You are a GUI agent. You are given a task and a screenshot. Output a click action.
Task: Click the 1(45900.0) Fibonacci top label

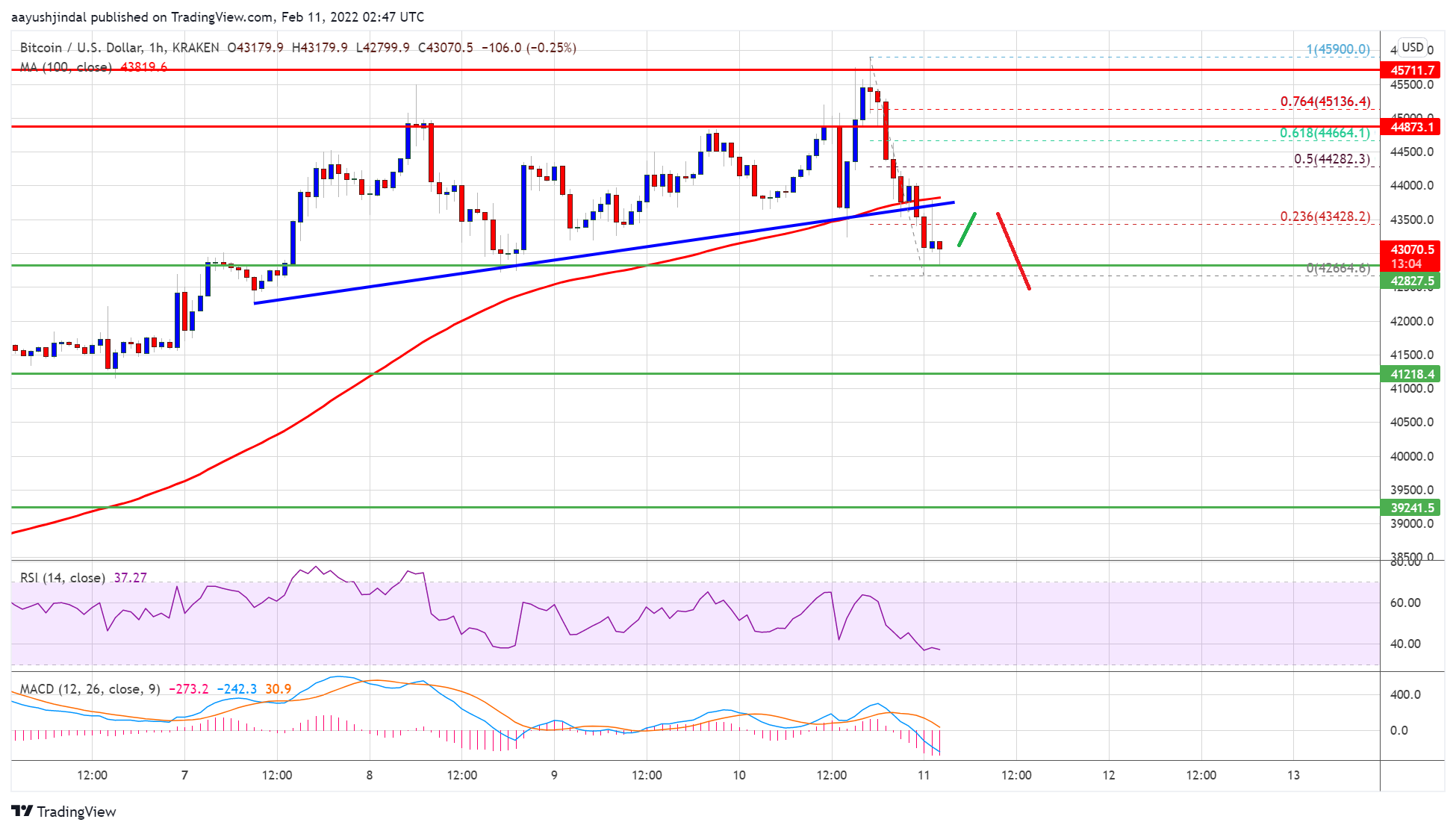[1337, 49]
